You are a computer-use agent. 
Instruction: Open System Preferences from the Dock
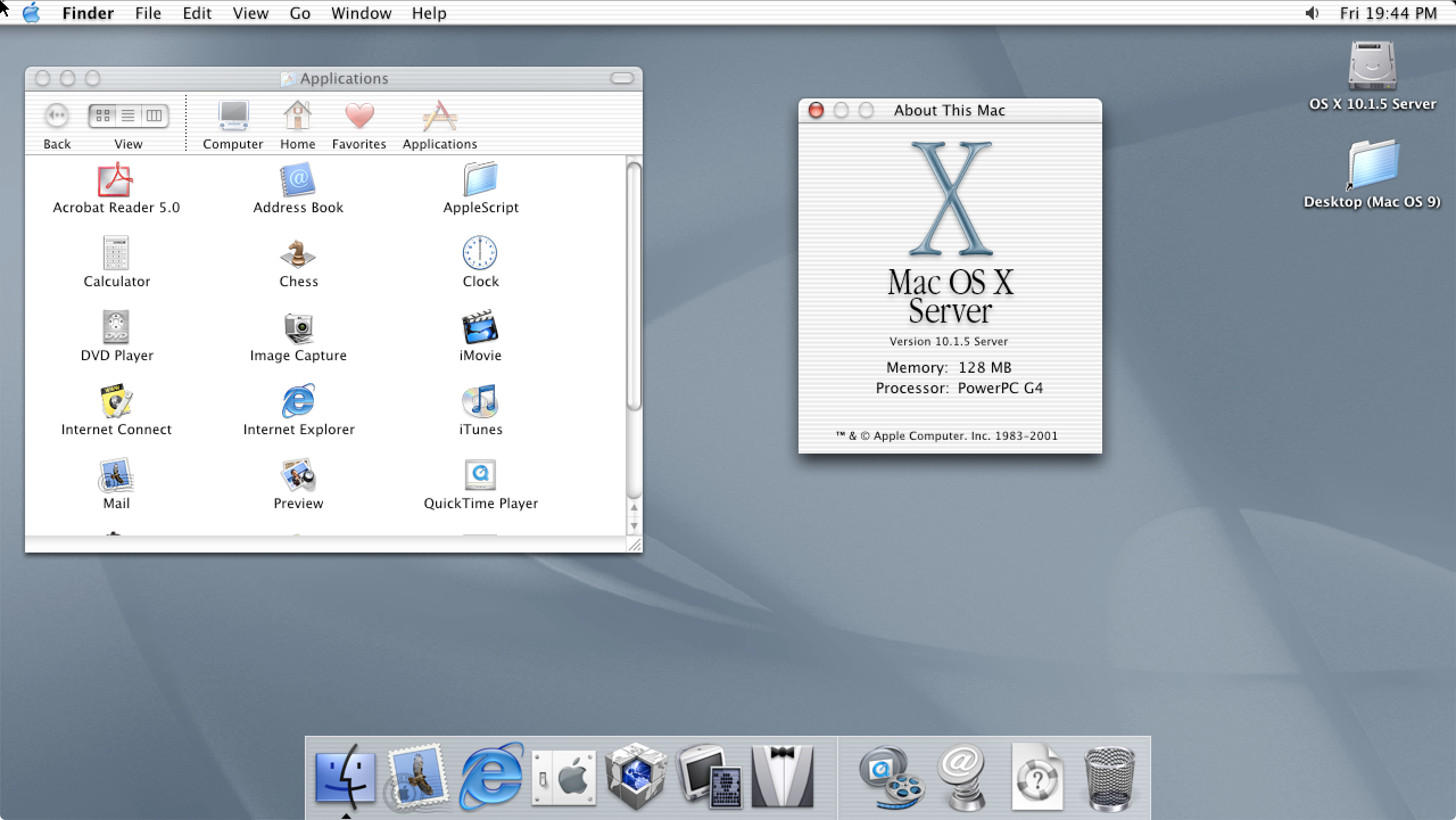coord(563,777)
